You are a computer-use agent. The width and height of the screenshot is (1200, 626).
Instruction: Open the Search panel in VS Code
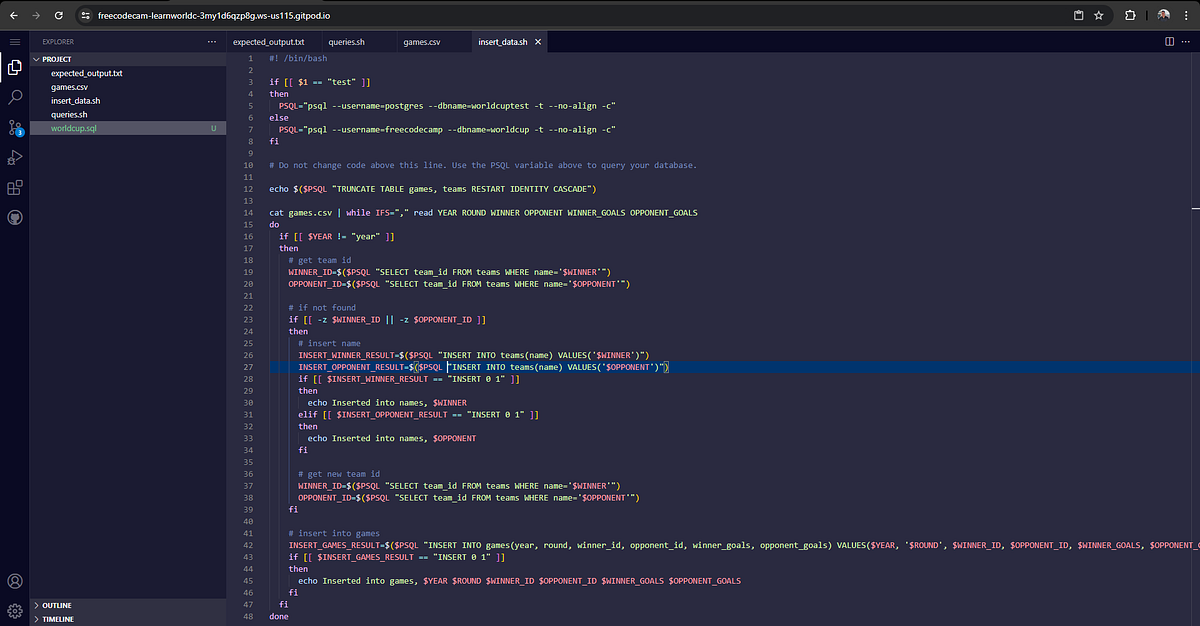pyautogui.click(x=14, y=97)
